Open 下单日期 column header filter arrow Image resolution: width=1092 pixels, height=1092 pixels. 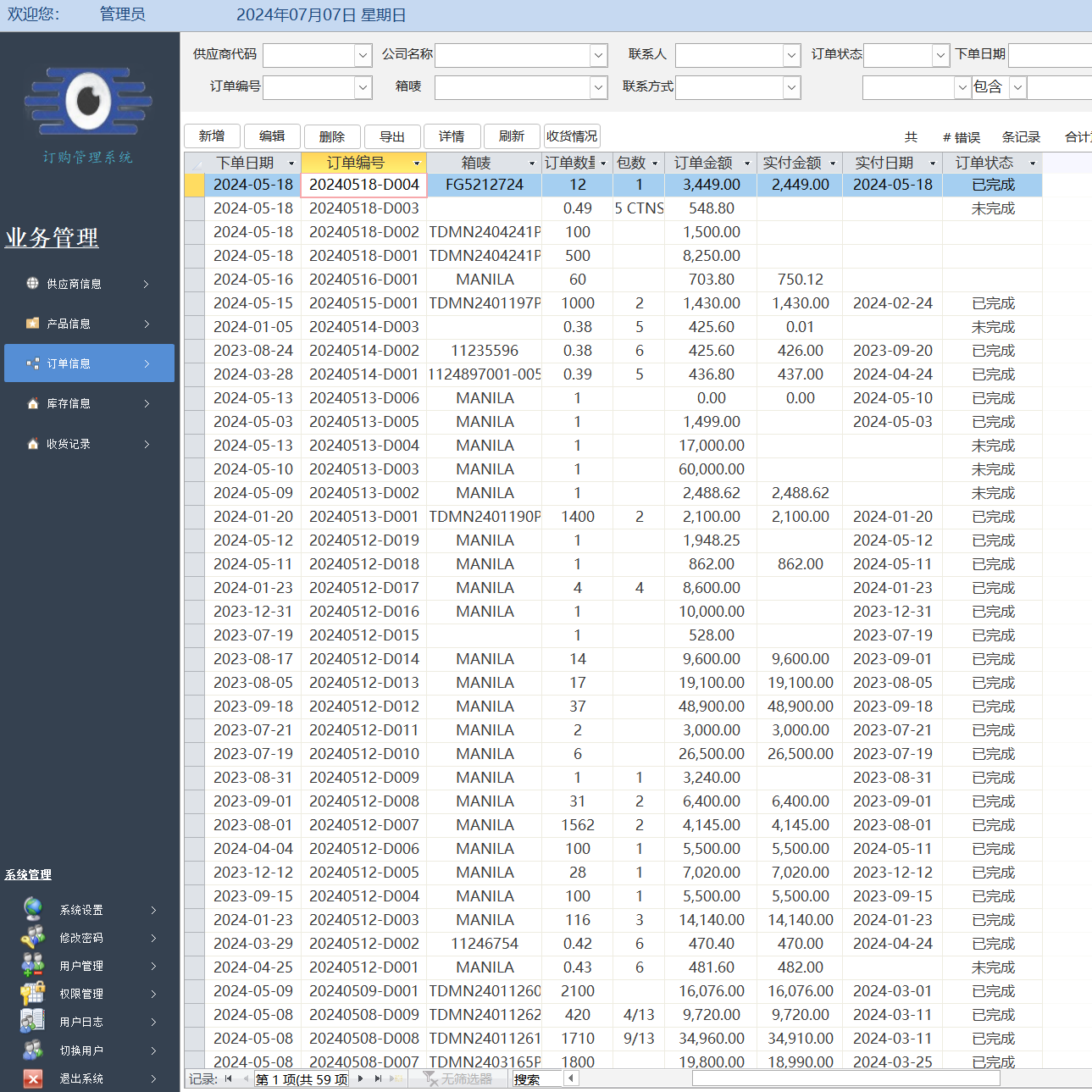coord(291,163)
